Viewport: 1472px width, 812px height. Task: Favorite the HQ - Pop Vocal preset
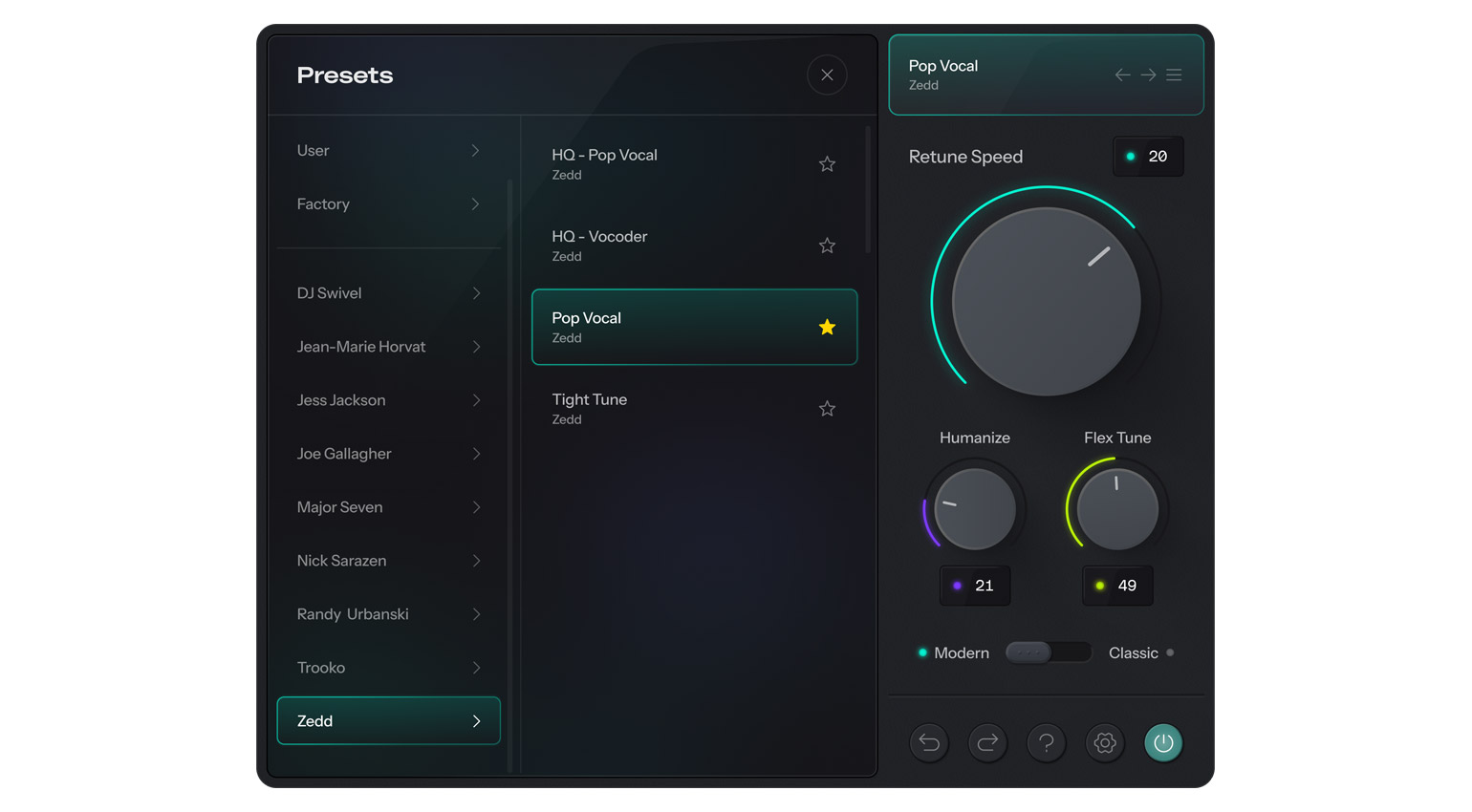click(827, 164)
